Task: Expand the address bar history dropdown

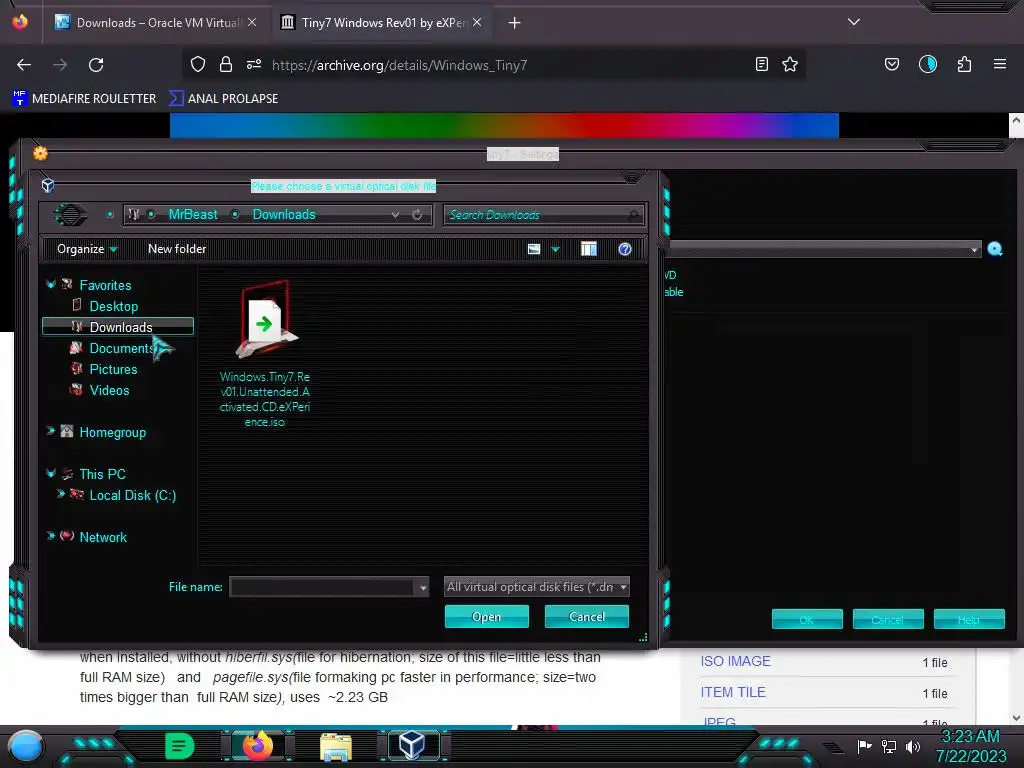Action: 395,215
